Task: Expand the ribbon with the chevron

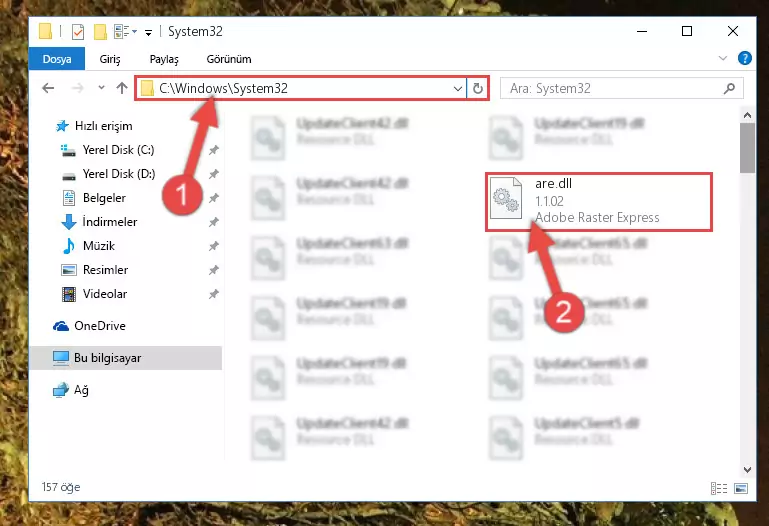Action: click(722, 58)
